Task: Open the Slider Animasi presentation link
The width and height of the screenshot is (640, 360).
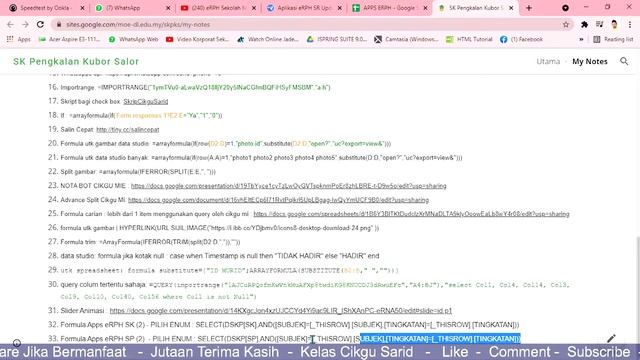Action: [x=281, y=311]
